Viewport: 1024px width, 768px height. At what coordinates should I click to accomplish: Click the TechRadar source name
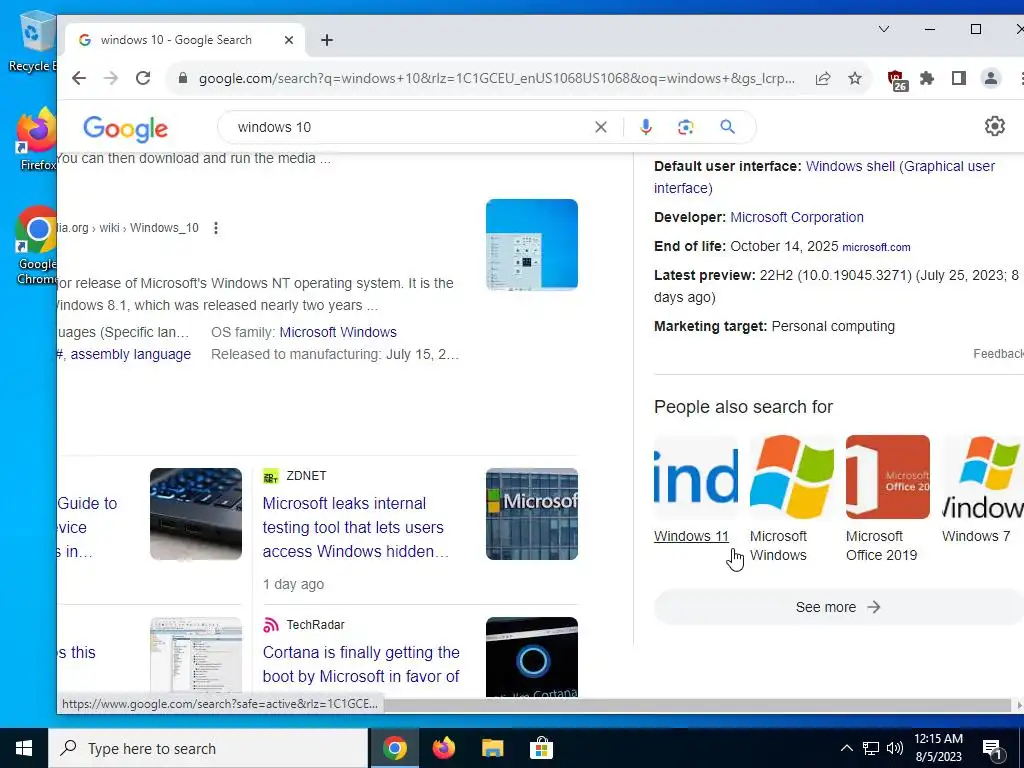[x=315, y=625]
